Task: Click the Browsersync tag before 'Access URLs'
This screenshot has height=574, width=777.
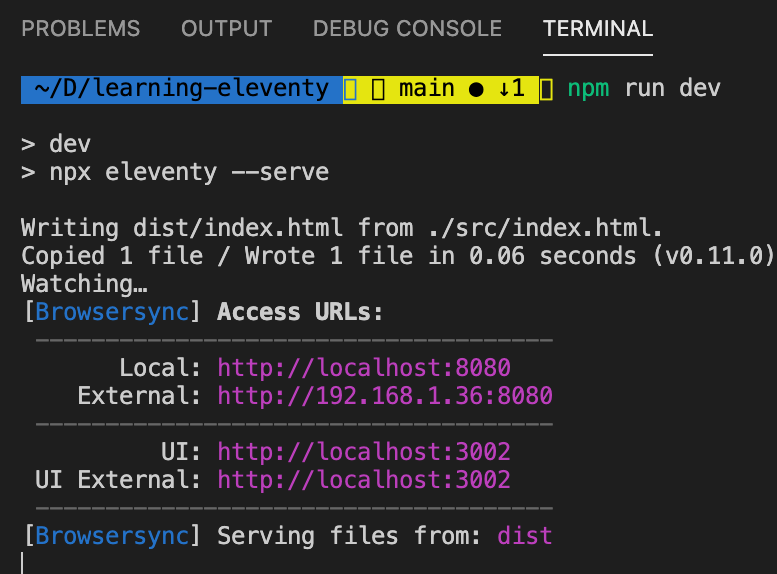Action: tap(112, 312)
